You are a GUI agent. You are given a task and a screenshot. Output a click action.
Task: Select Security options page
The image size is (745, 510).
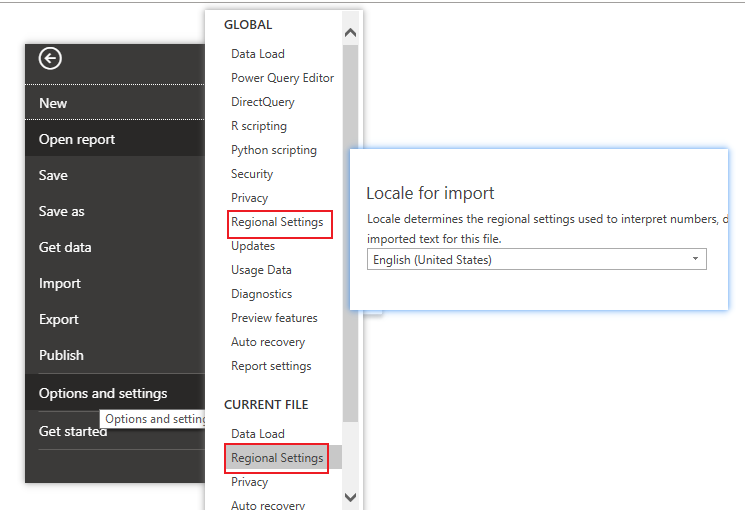coord(252,173)
